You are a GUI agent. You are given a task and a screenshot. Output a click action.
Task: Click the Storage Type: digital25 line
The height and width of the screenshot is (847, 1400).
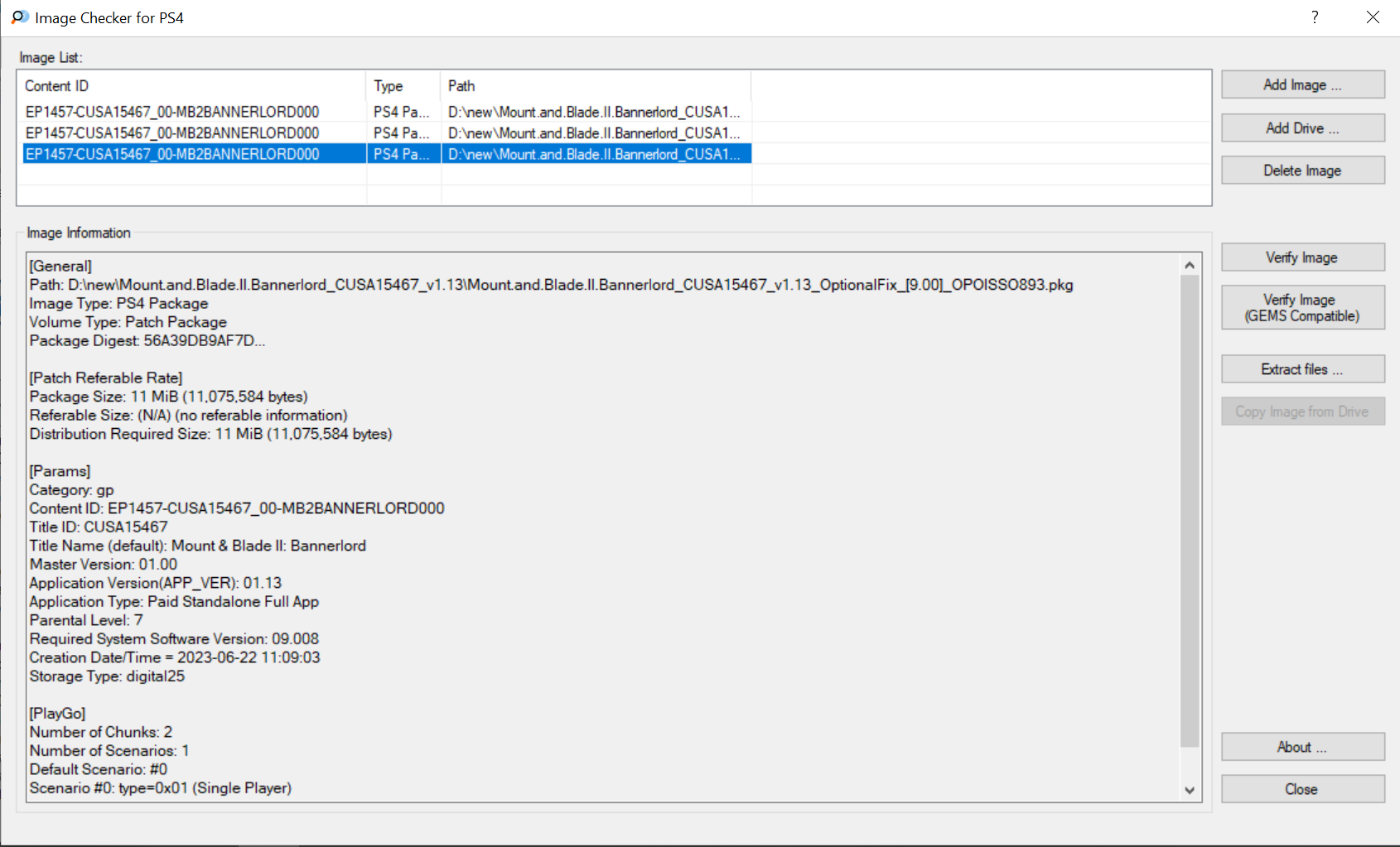pyautogui.click(x=107, y=676)
